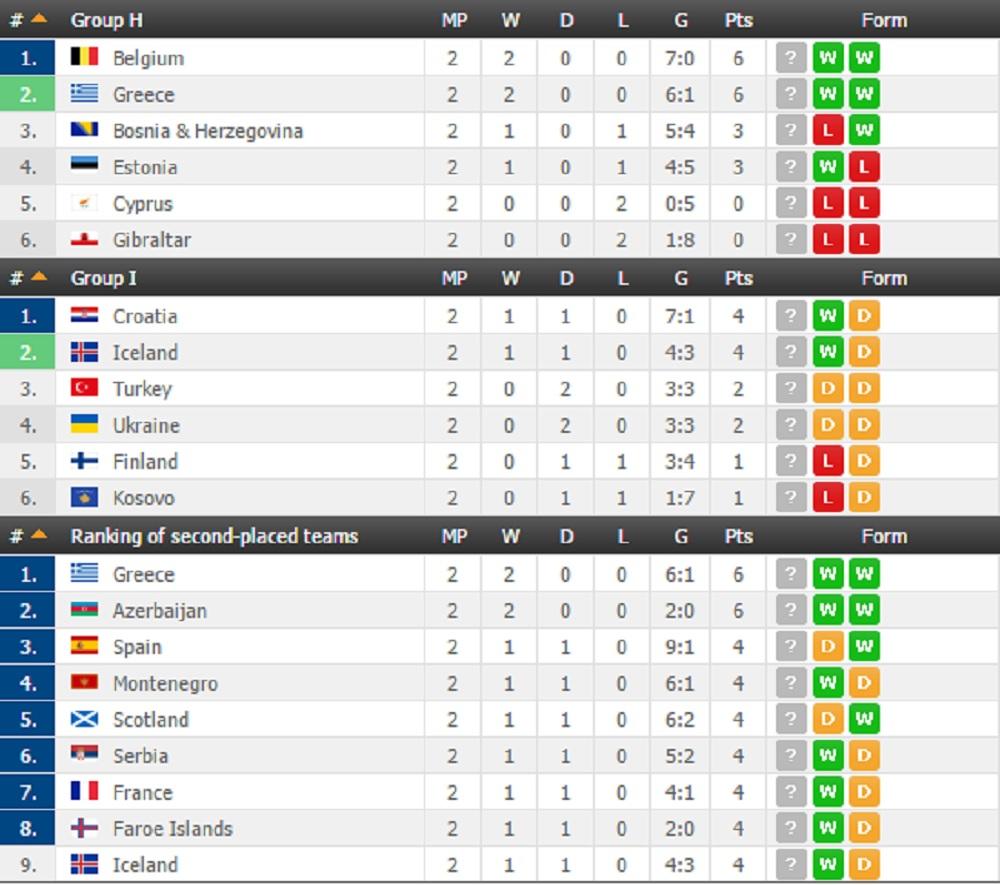Click Finland's orange D form badge
This screenshot has width=1000, height=885.
[x=864, y=461]
